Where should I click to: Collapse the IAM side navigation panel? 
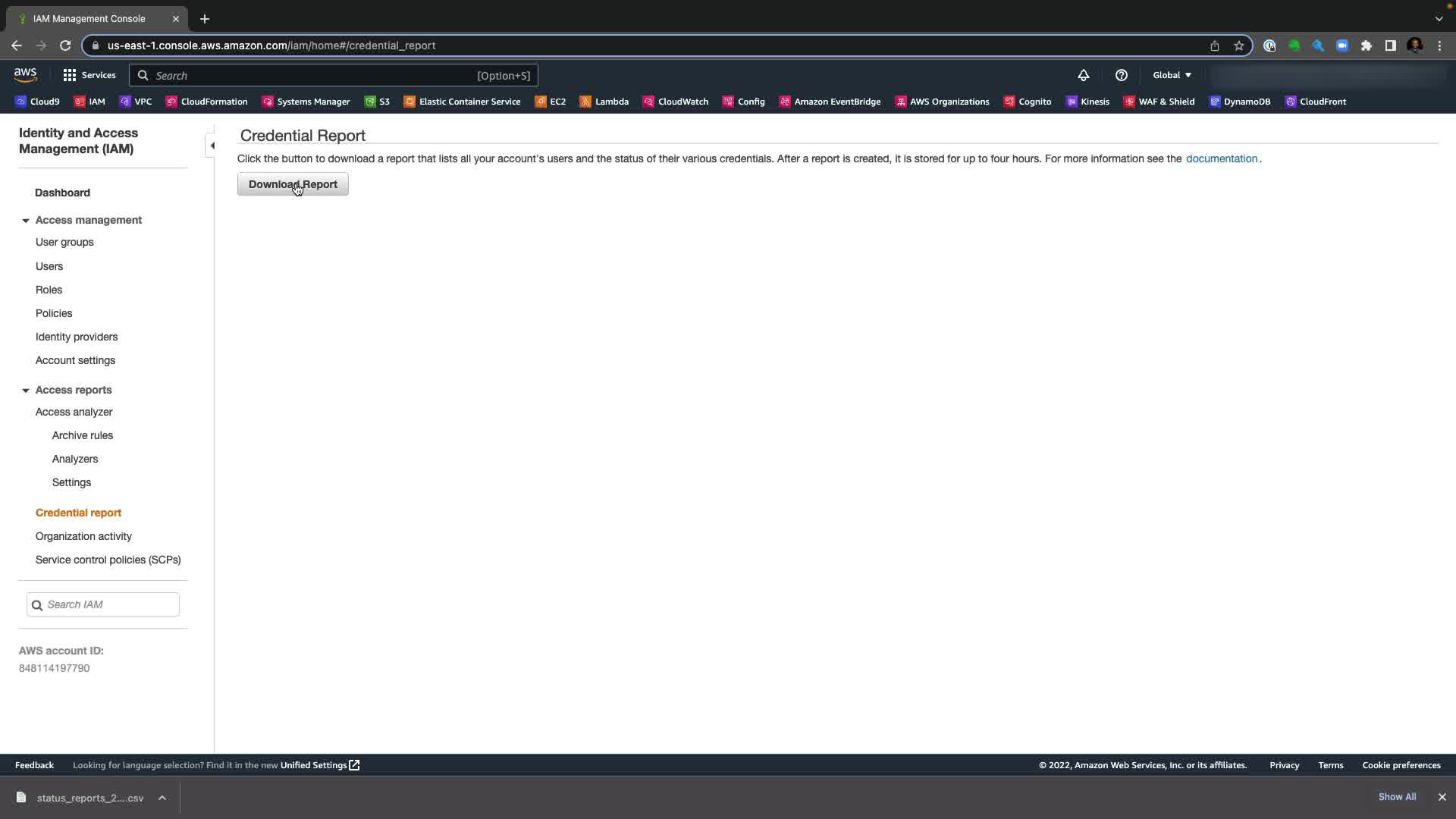point(212,146)
